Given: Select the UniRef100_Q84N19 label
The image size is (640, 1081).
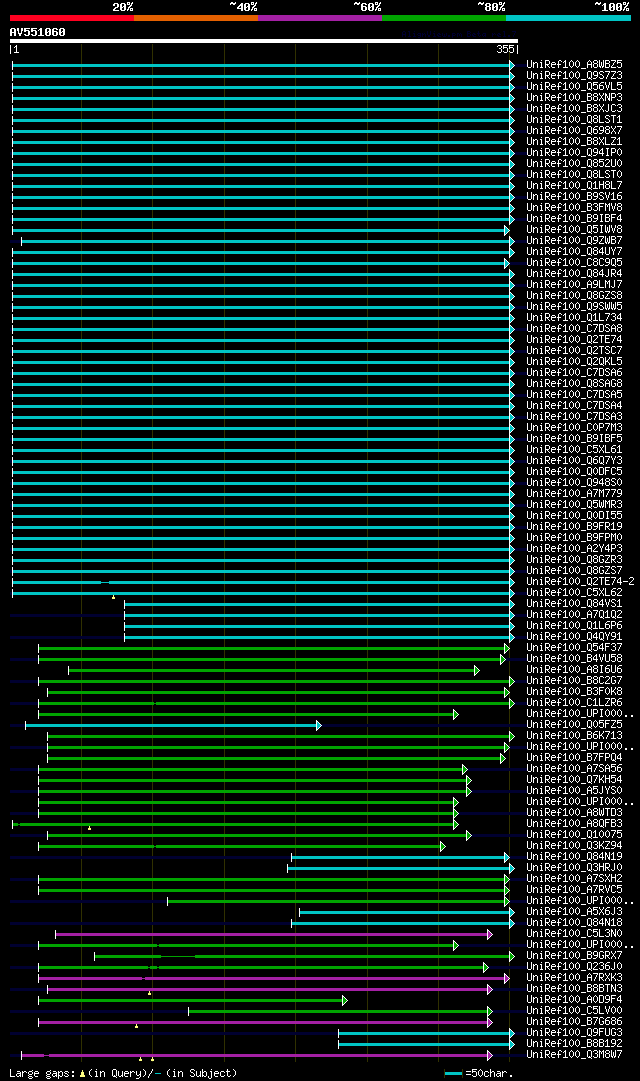Looking at the screenshot, I should click(x=574, y=857).
